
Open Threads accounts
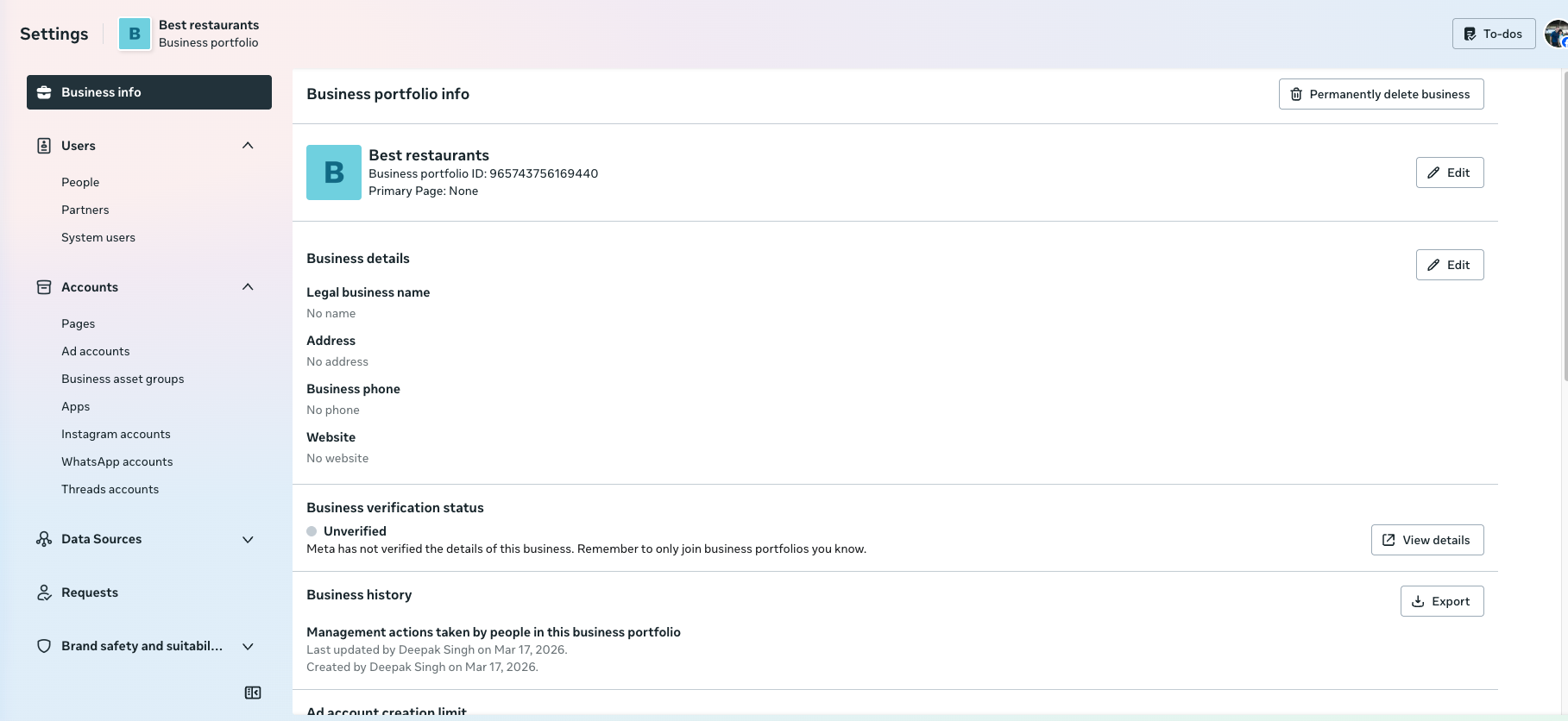(110, 489)
